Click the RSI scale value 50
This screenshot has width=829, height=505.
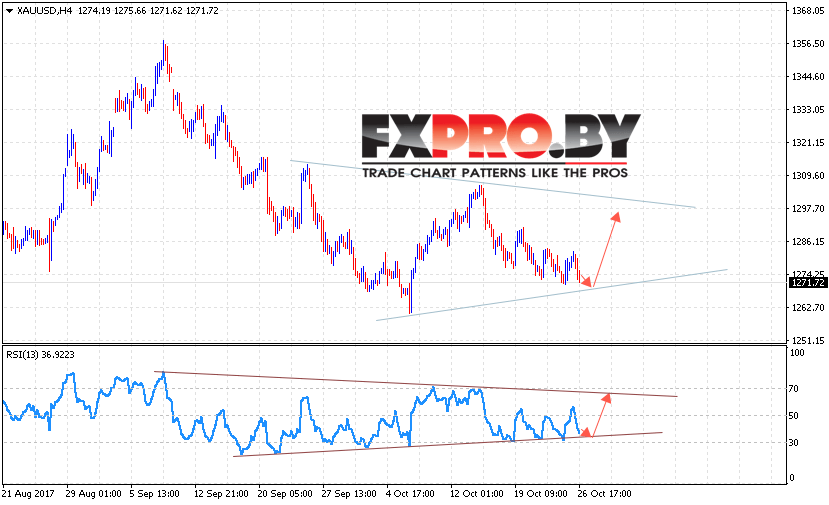[794, 416]
